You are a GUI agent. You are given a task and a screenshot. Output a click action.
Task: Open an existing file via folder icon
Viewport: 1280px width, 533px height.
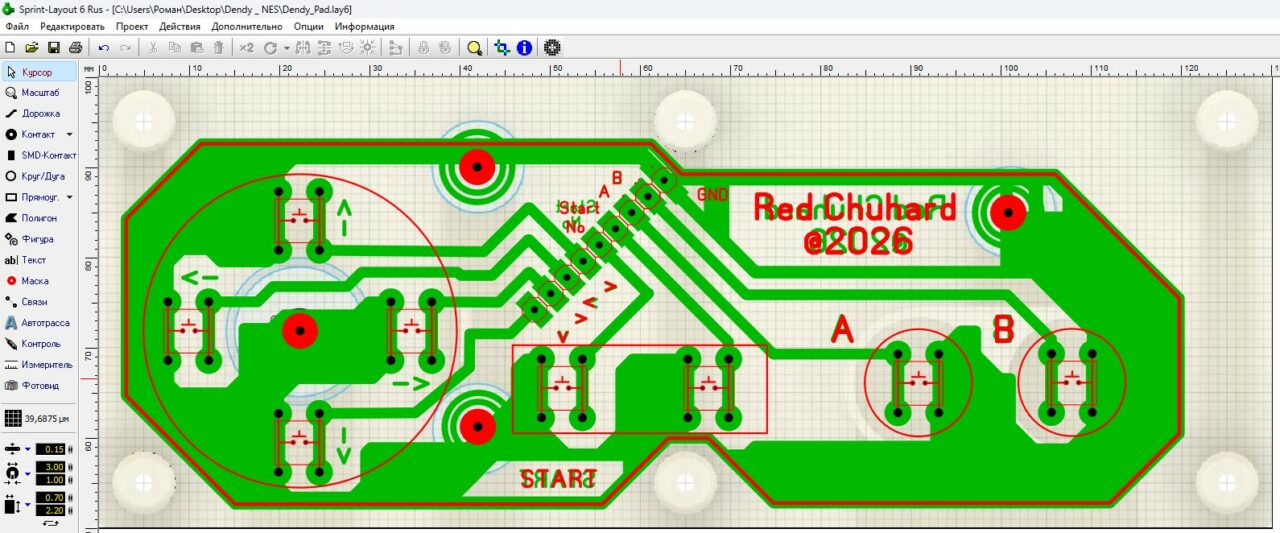[31, 47]
